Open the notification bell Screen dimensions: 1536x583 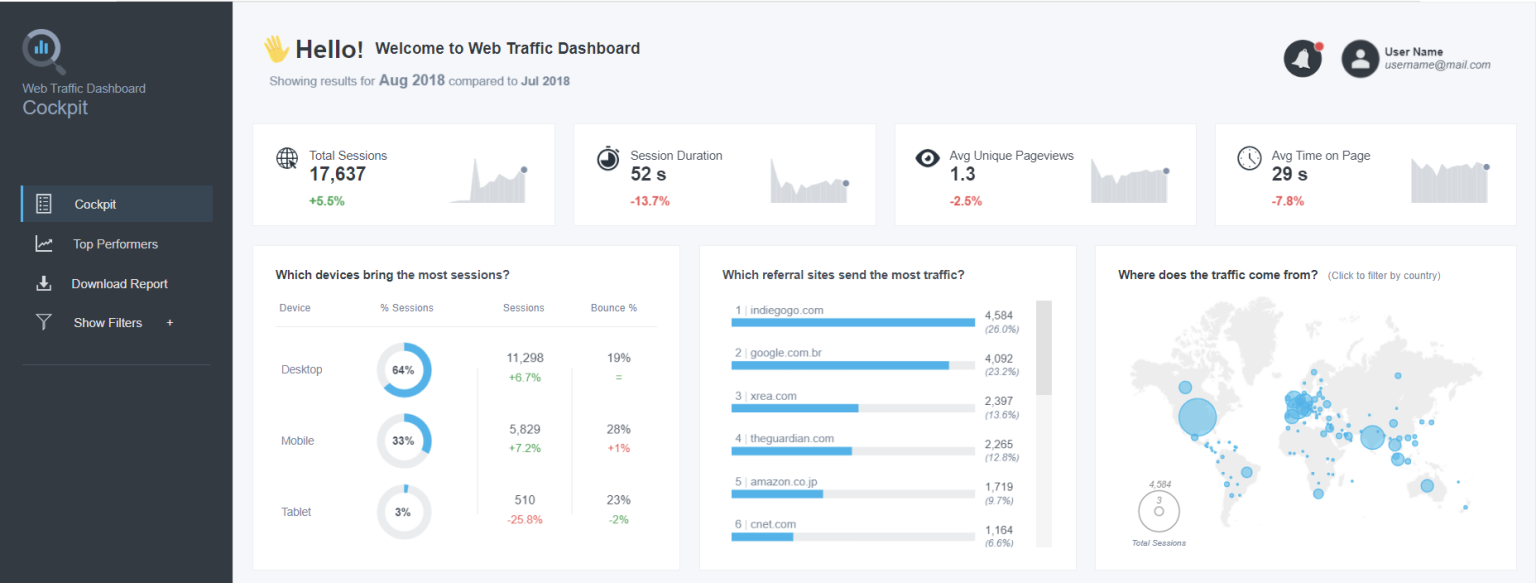coord(1302,57)
